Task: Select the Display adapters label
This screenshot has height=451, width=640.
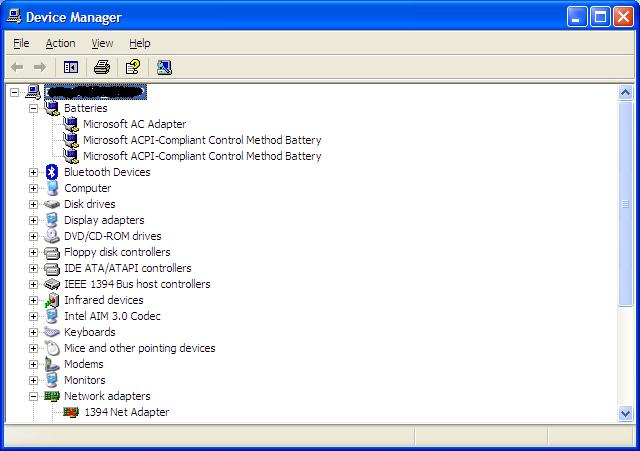Action: click(104, 220)
